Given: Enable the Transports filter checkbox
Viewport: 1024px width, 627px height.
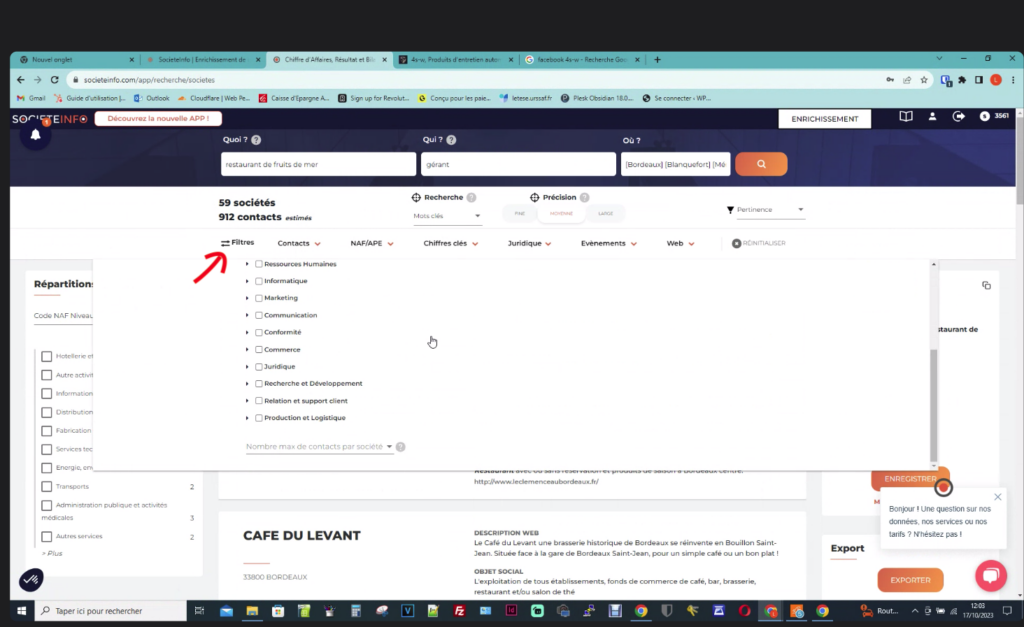Looking at the screenshot, I should point(46,487).
